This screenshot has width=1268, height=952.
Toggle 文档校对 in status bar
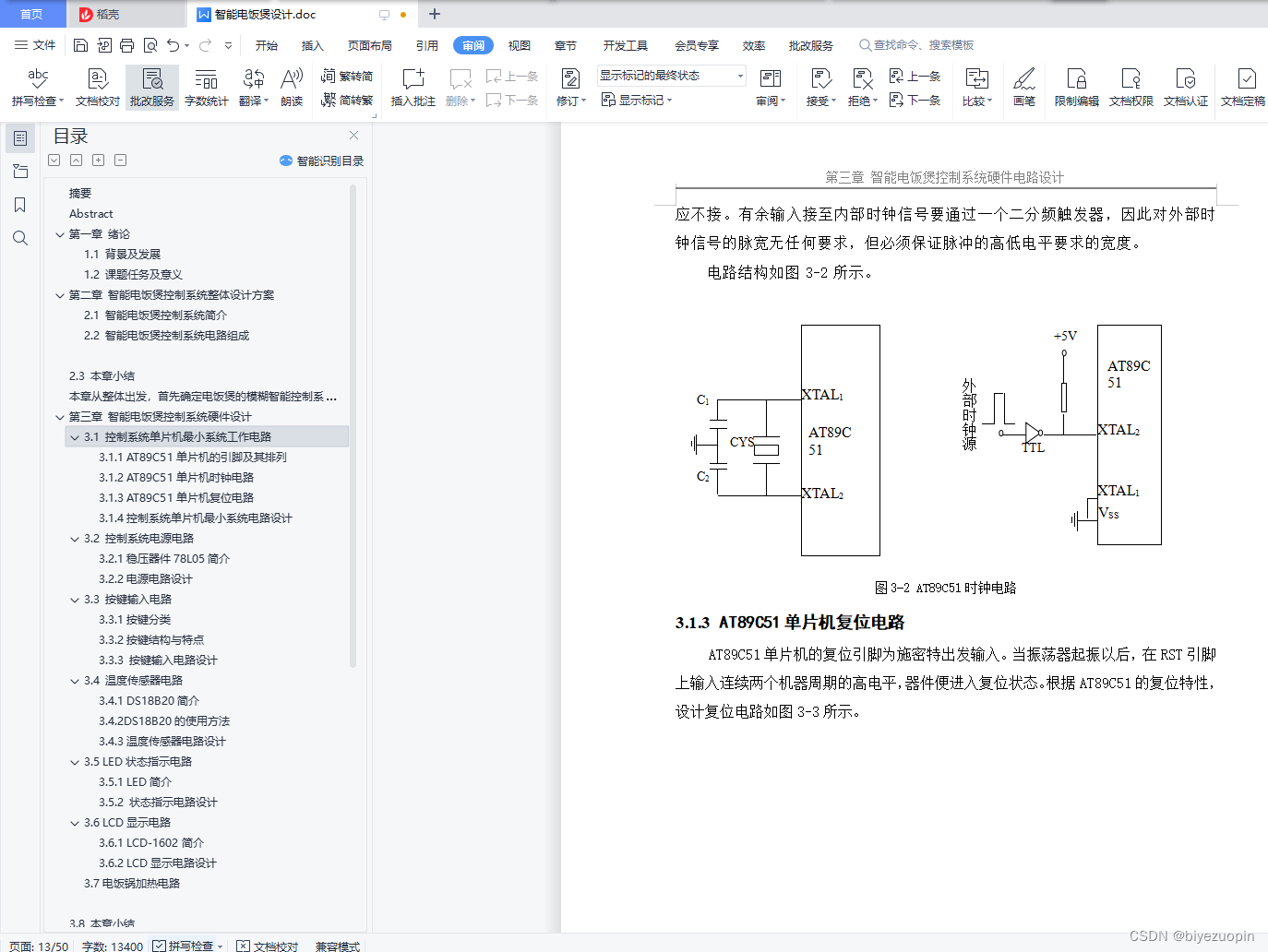point(268,946)
